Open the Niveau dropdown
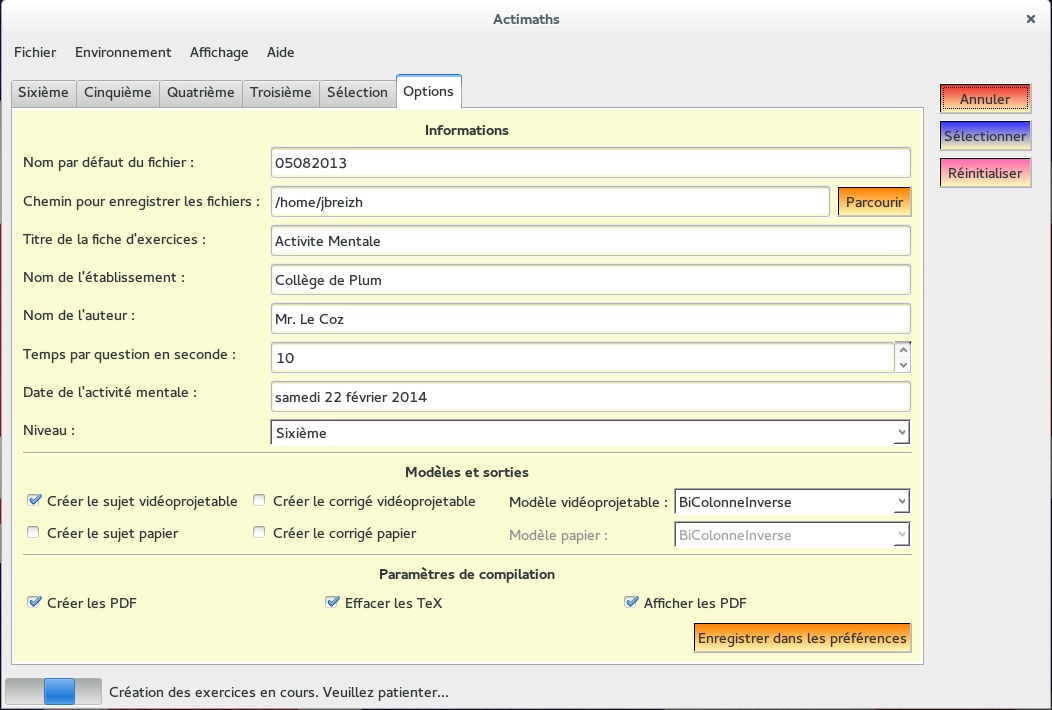1052x710 pixels. click(590, 433)
